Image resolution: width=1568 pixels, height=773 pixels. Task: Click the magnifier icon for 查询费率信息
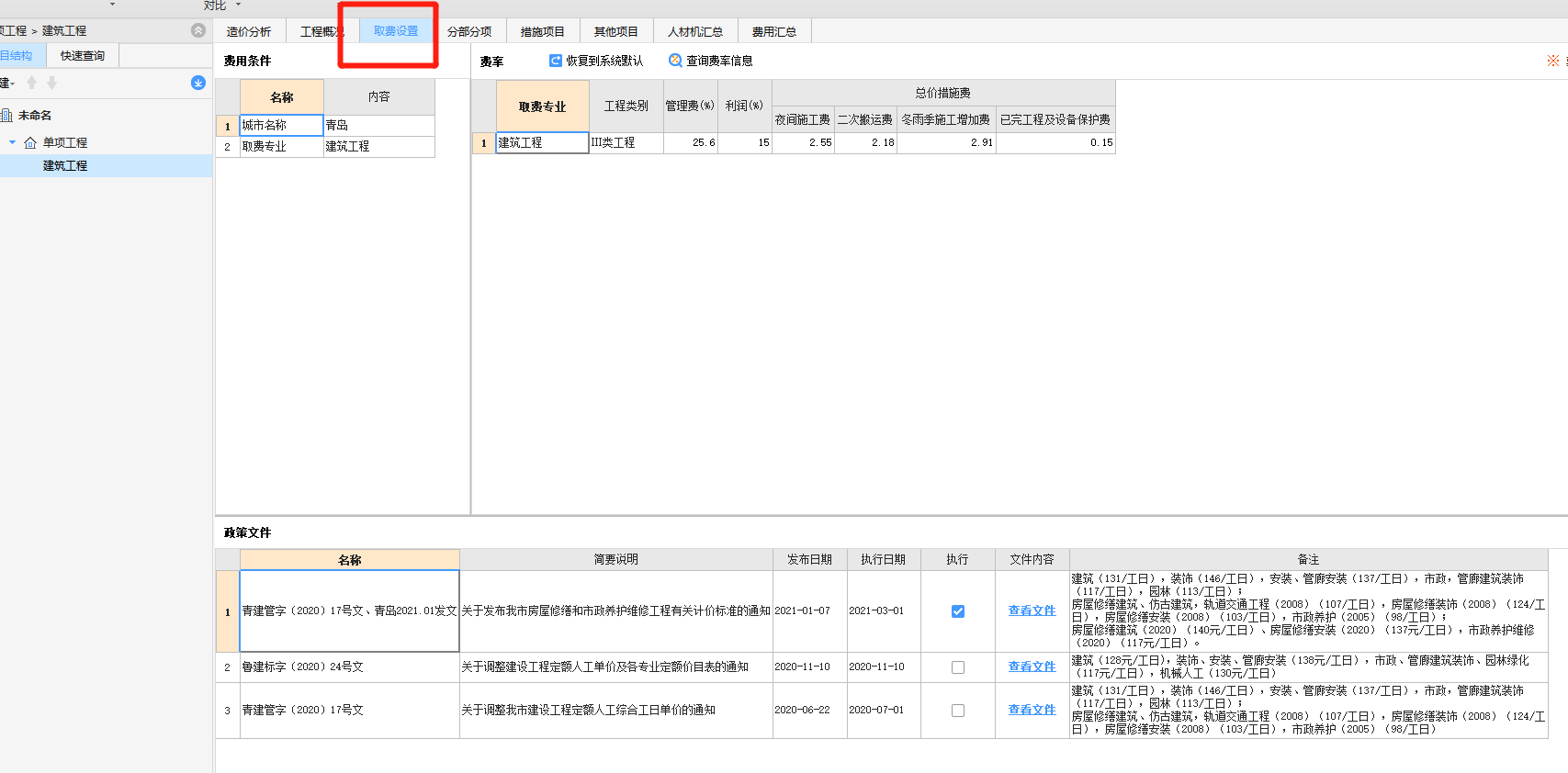(675, 61)
